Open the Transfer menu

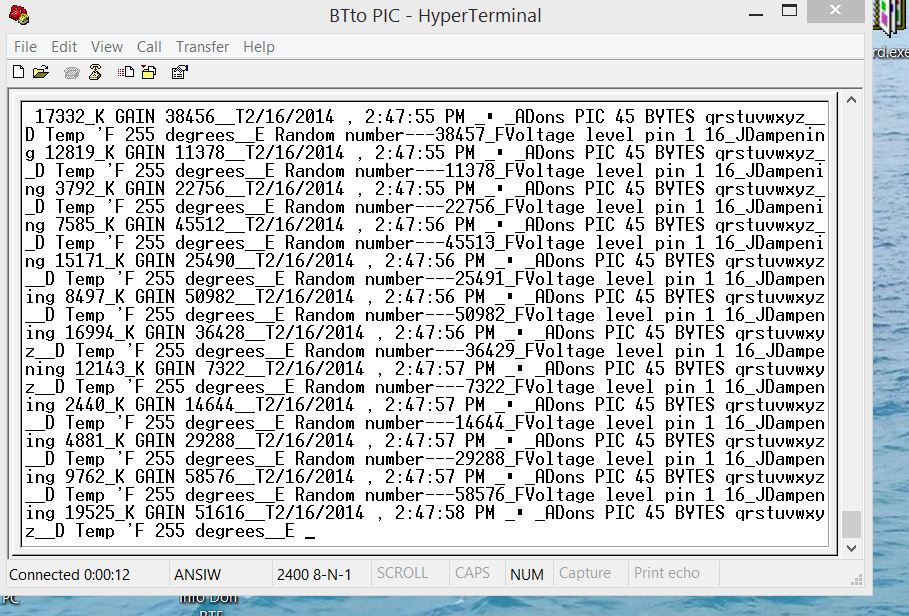click(202, 47)
